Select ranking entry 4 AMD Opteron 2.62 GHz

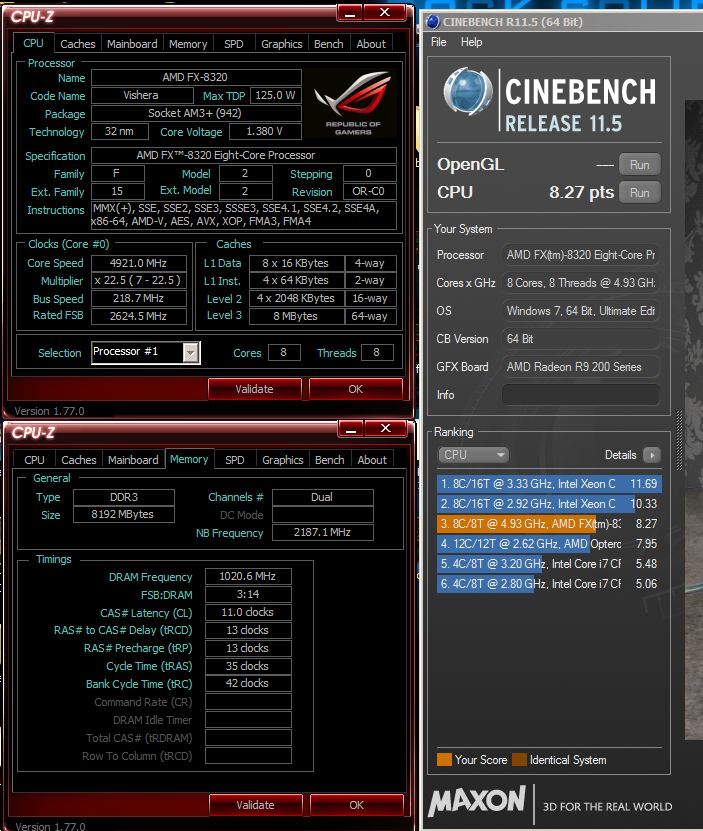pyautogui.click(x=549, y=544)
